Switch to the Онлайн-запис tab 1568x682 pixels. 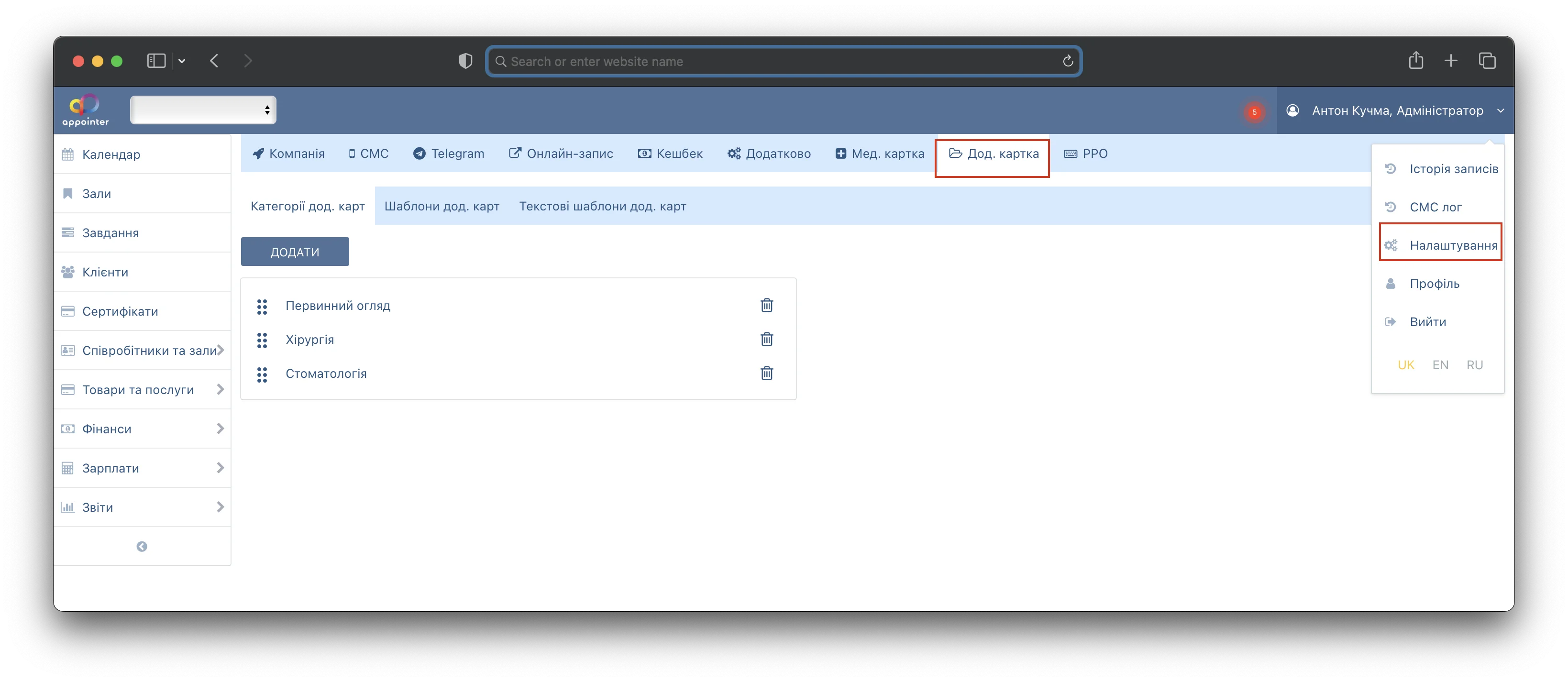click(561, 154)
